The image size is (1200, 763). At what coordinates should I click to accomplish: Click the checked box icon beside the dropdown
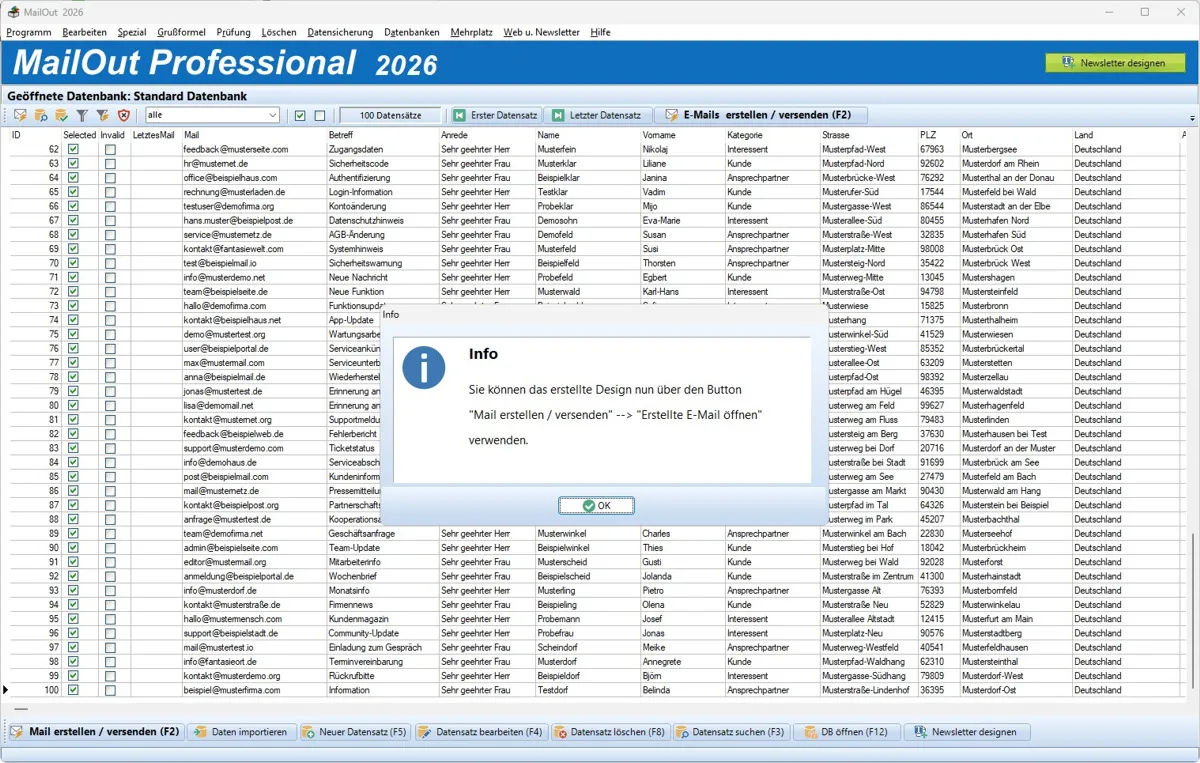coord(300,116)
